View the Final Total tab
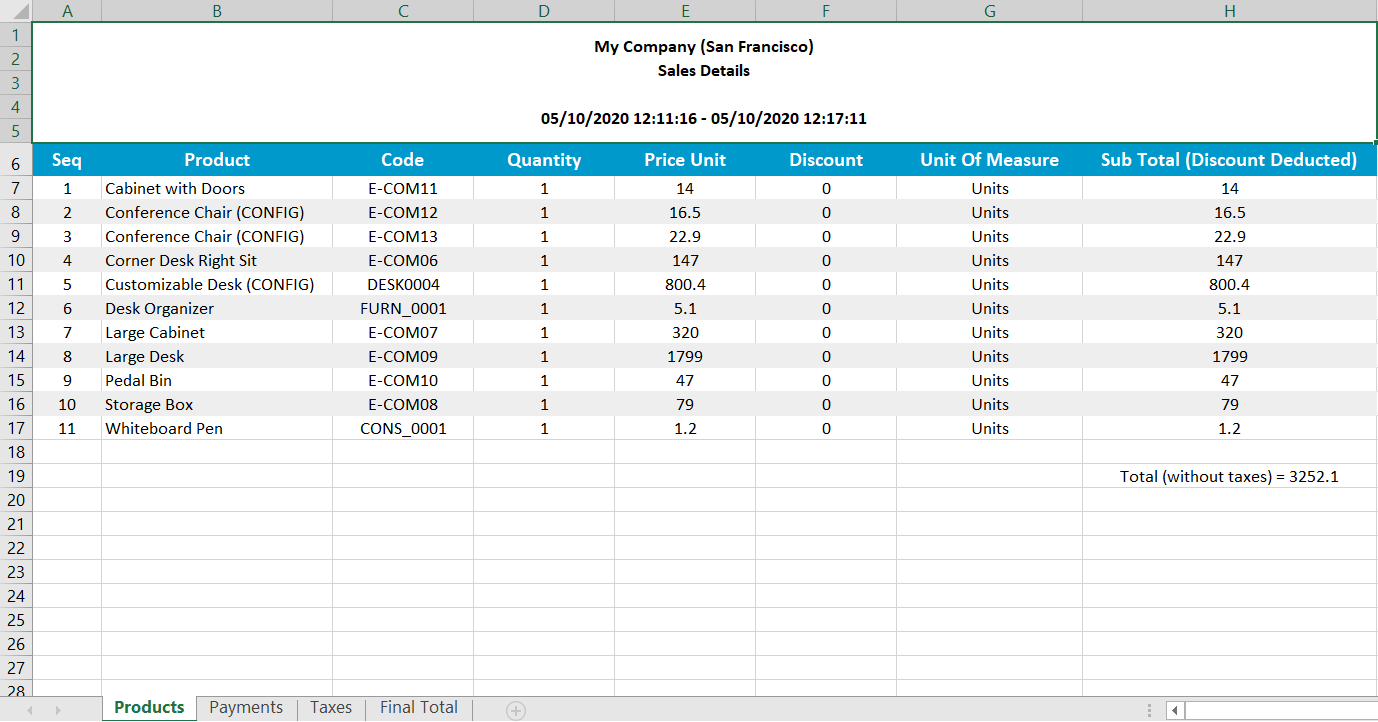 (x=418, y=707)
